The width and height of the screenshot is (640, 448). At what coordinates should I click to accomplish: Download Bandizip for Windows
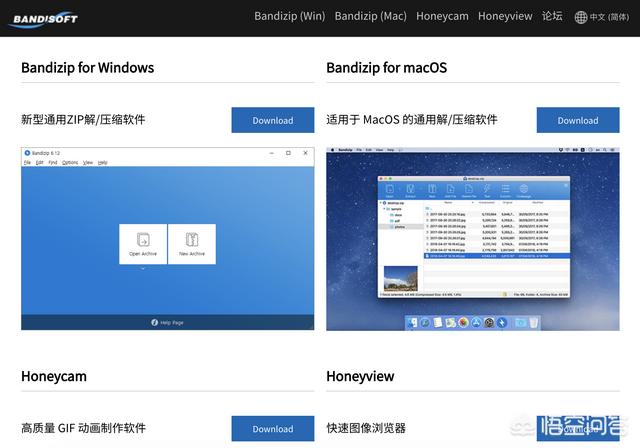click(x=273, y=120)
